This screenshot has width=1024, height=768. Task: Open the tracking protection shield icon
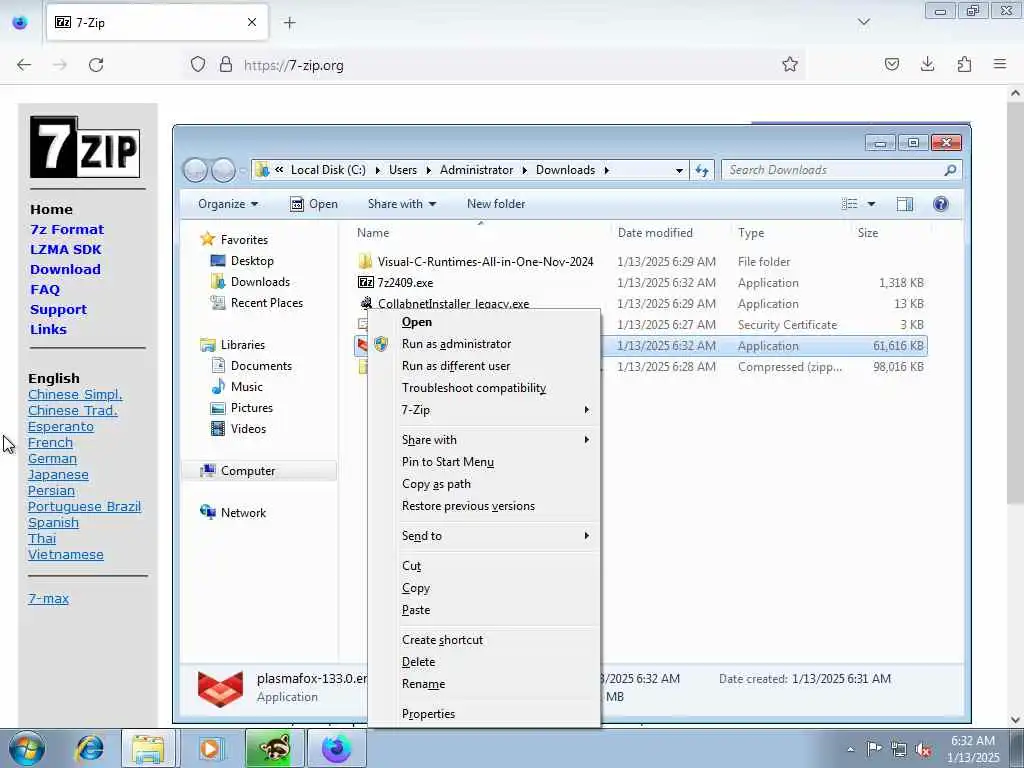(x=198, y=65)
